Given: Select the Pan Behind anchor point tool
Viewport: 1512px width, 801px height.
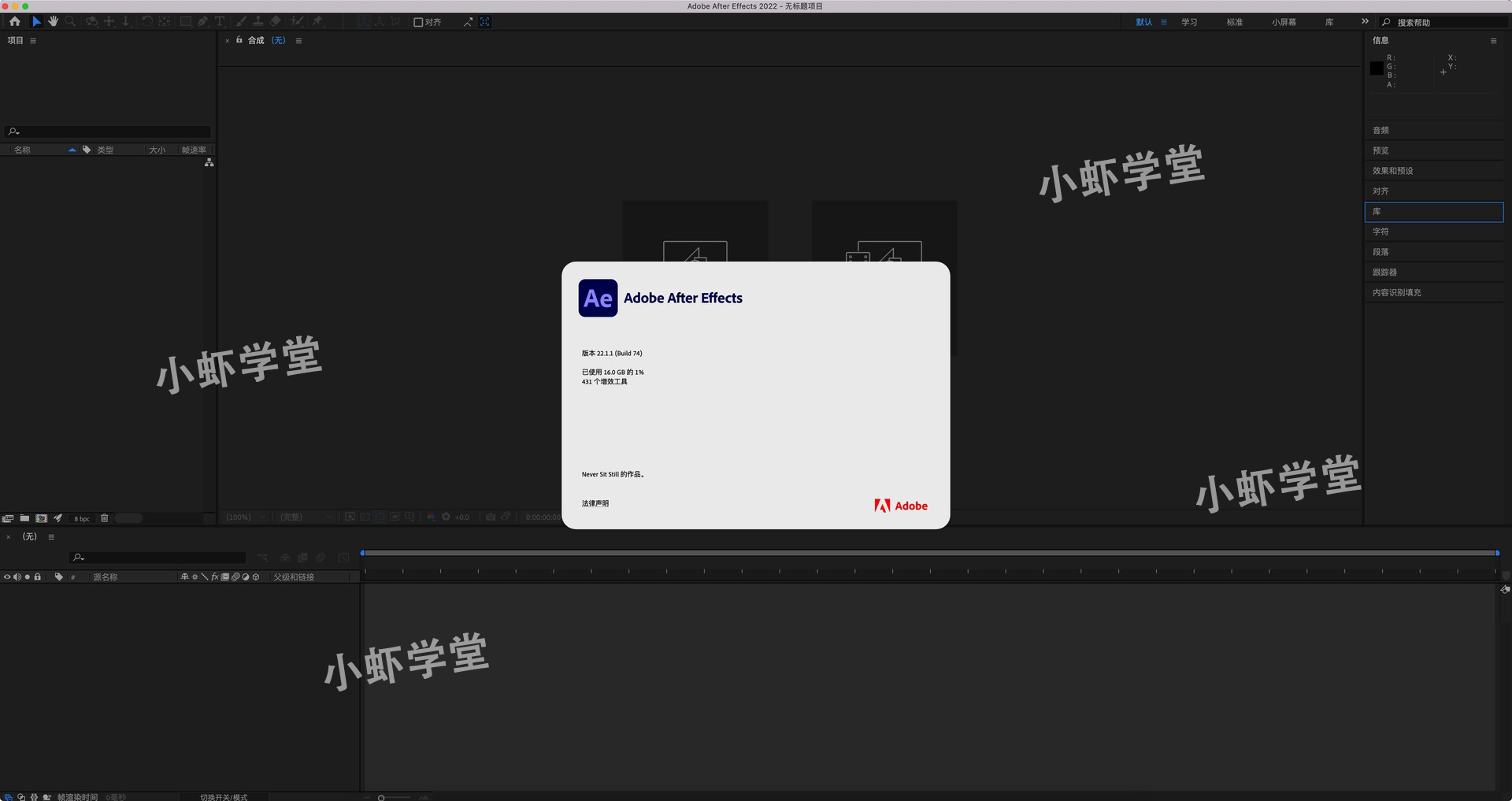Looking at the screenshot, I should click(x=164, y=22).
